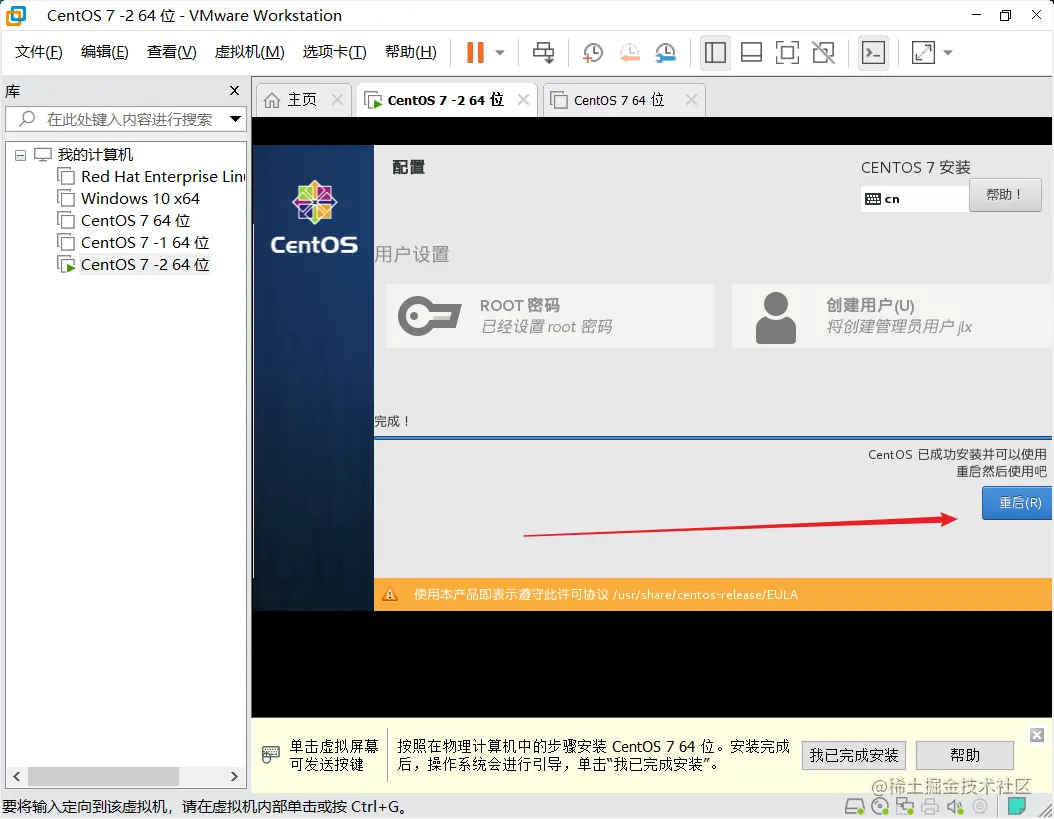Click the CentOS logo in installer
The width and height of the screenshot is (1054, 819).
point(314,217)
